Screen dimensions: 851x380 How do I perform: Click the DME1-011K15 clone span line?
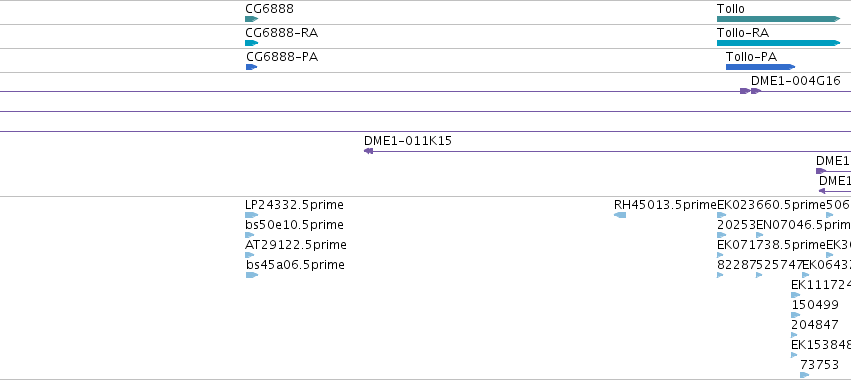tap(607, 151)
